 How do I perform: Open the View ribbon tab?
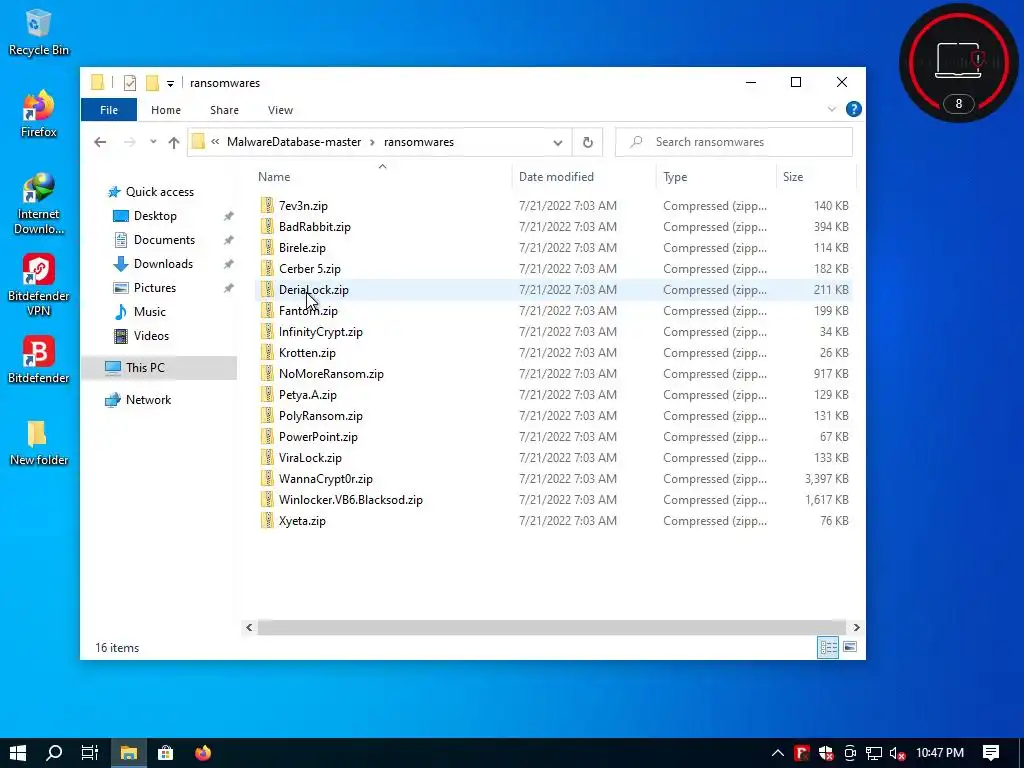click(280, 110)
